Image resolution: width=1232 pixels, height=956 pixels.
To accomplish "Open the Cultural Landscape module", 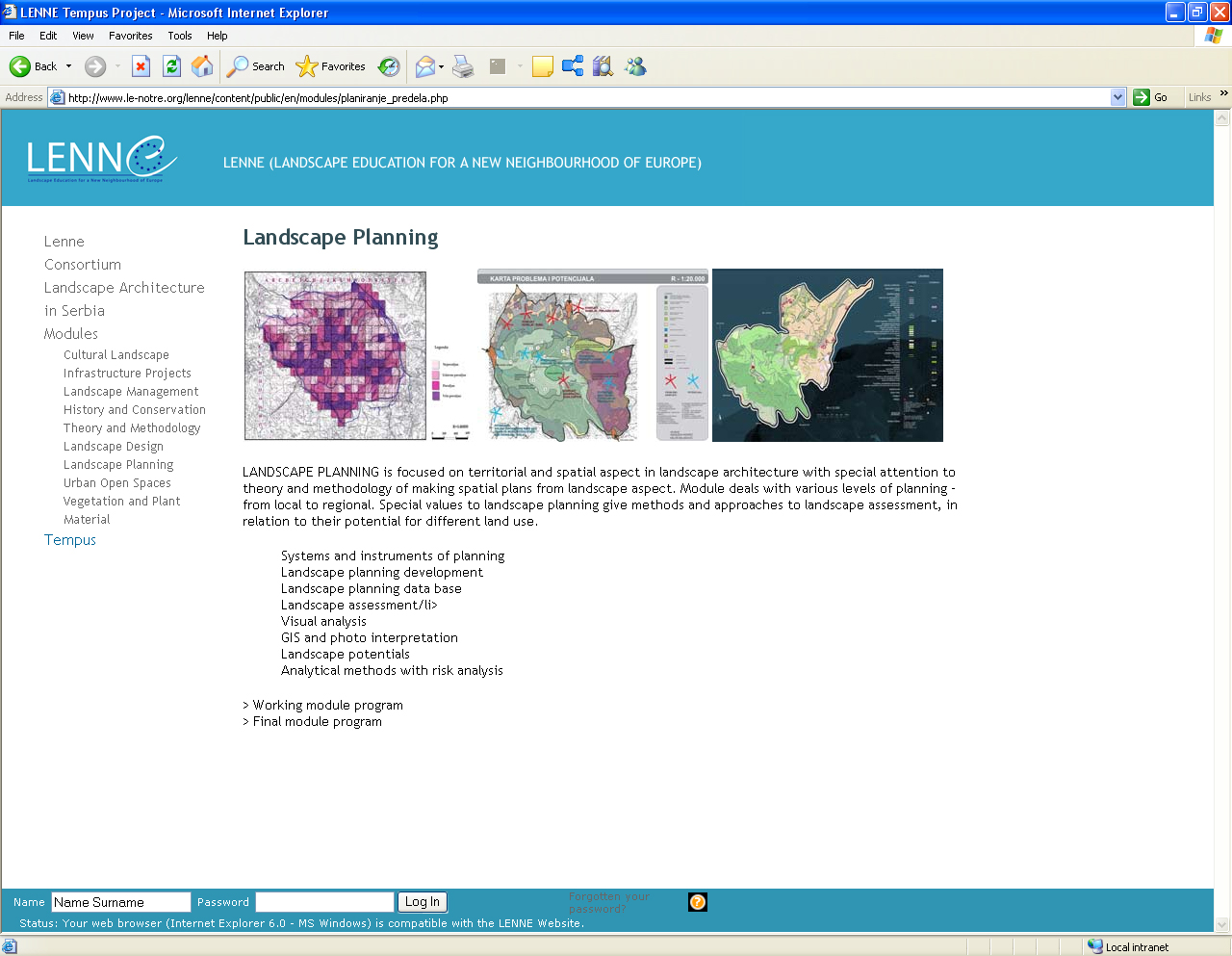I will coord(116,355).
